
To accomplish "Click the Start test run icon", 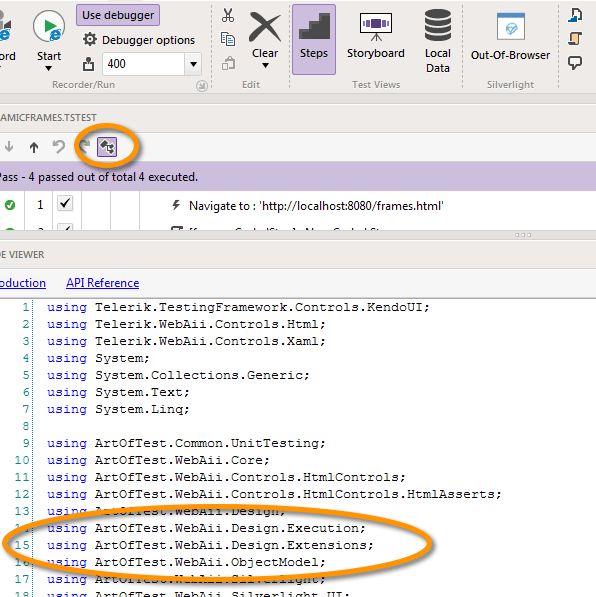I will [49, 26].
